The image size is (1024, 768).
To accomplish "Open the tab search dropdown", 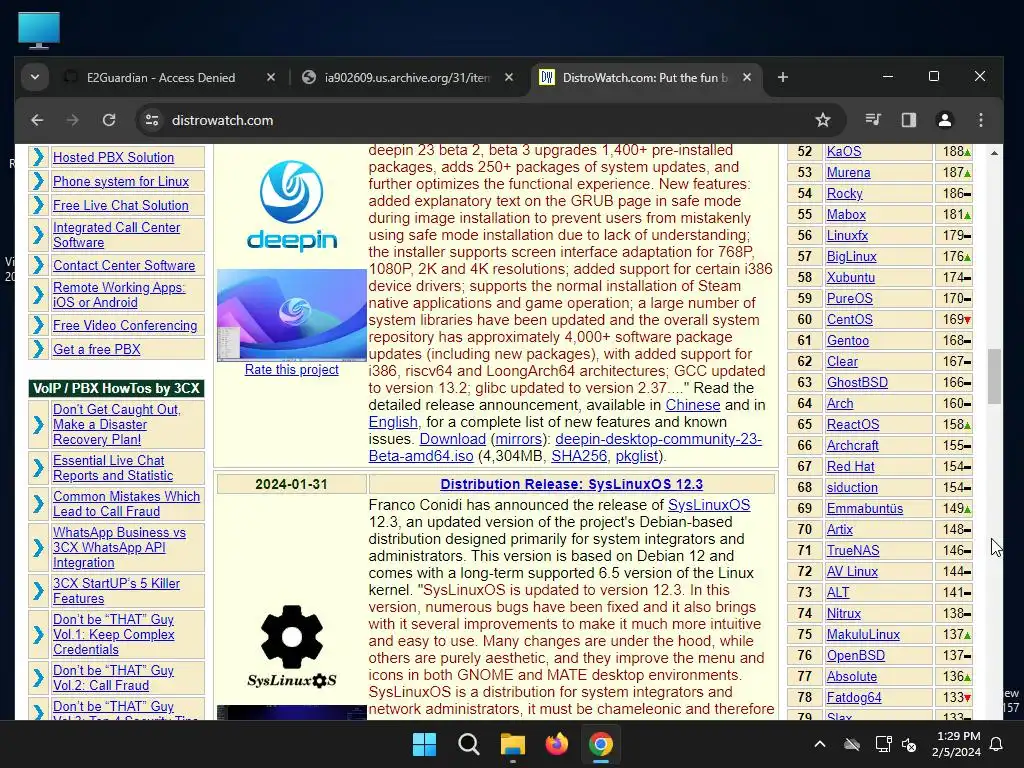I will coord(35,78).
